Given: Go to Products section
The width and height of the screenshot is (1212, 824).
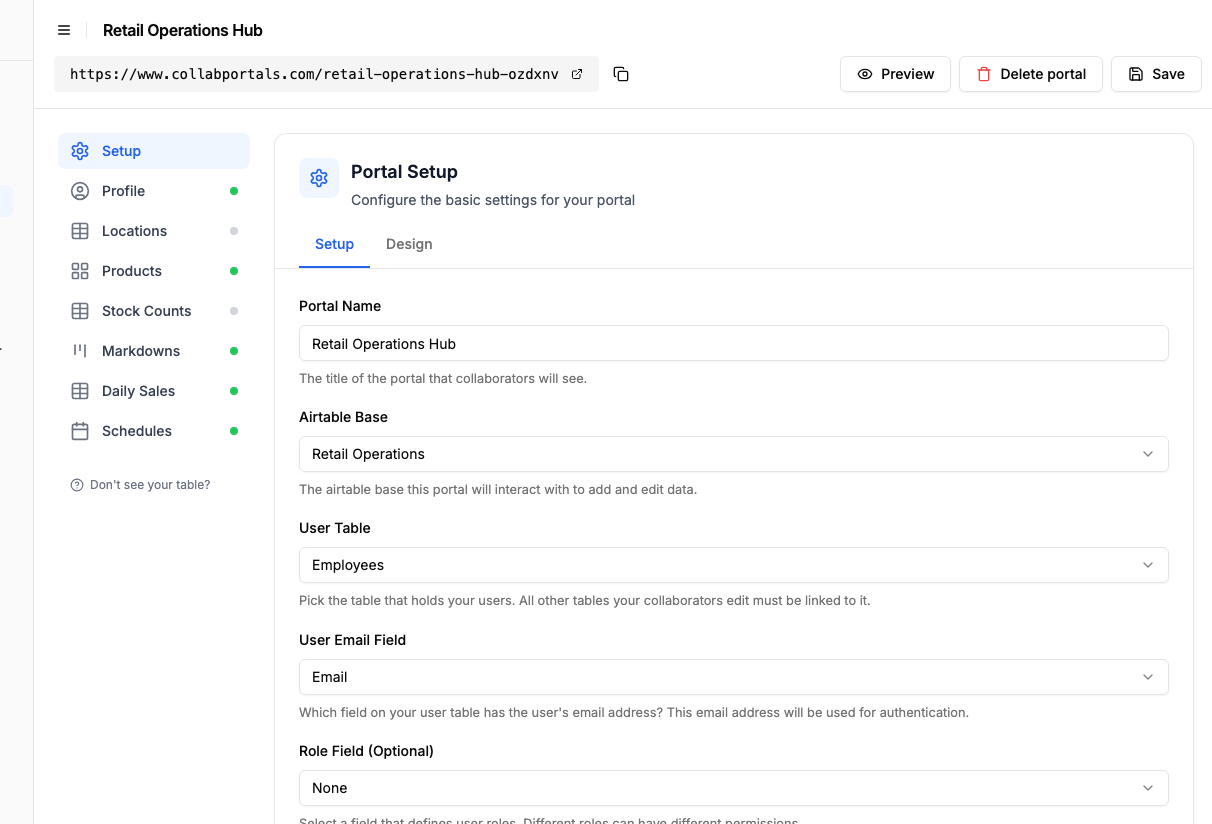Looking at the screenshot, I should pos(154,271).
